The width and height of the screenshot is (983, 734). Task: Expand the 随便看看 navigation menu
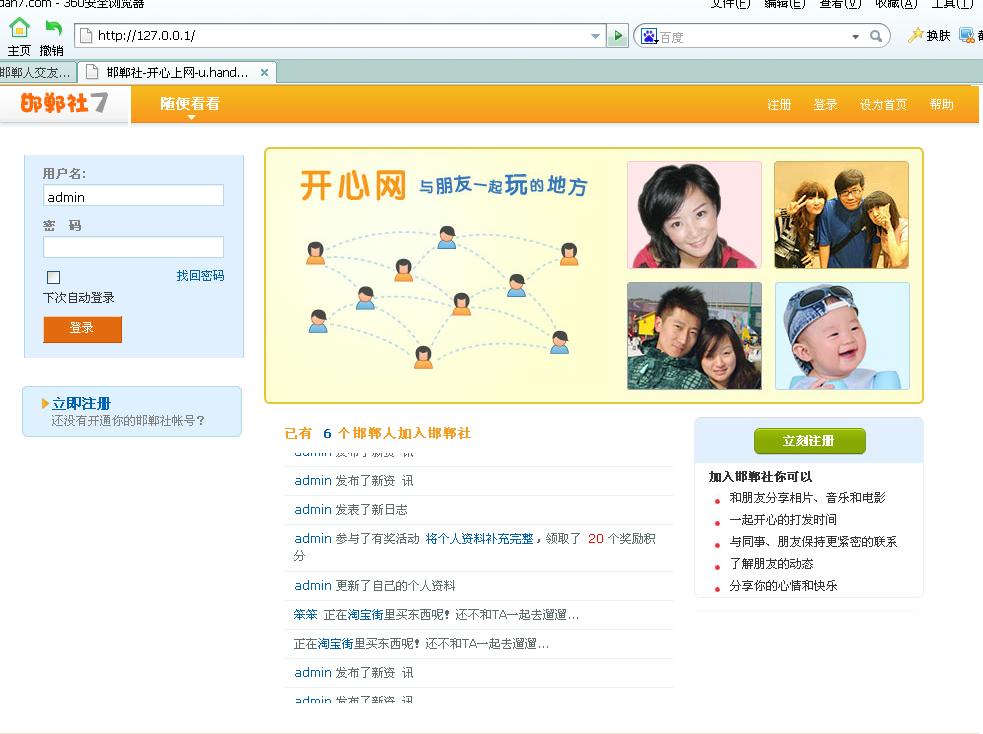(190, 105)
